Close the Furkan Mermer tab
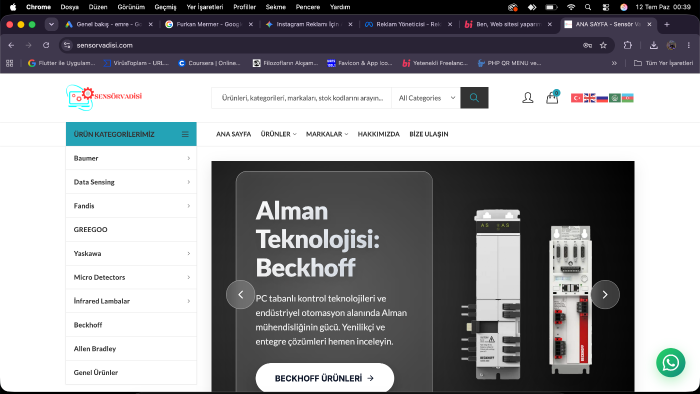This screenshot has height=394, width=700. (250, 25)
